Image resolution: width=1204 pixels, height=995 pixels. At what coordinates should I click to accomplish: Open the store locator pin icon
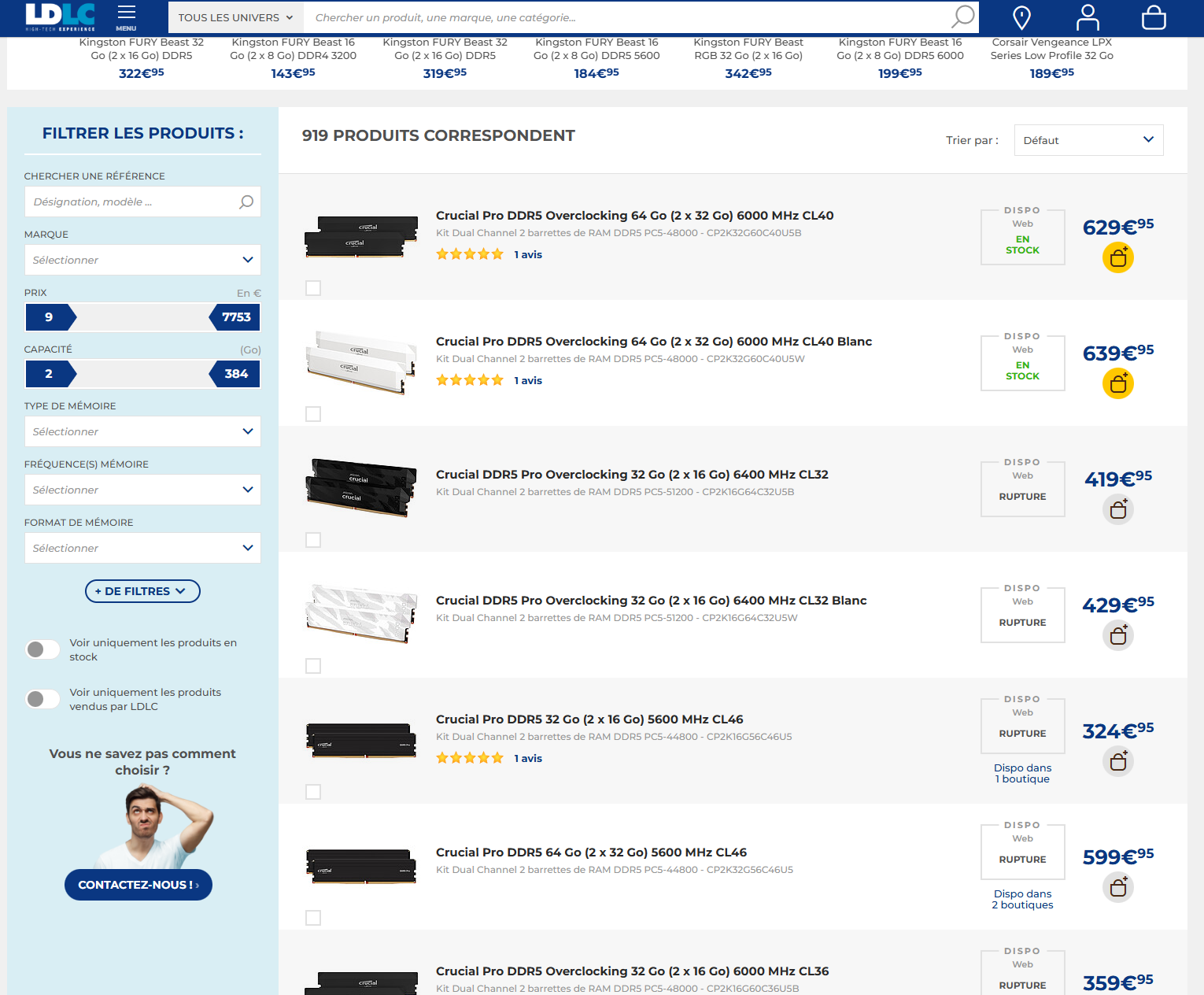1021,17
